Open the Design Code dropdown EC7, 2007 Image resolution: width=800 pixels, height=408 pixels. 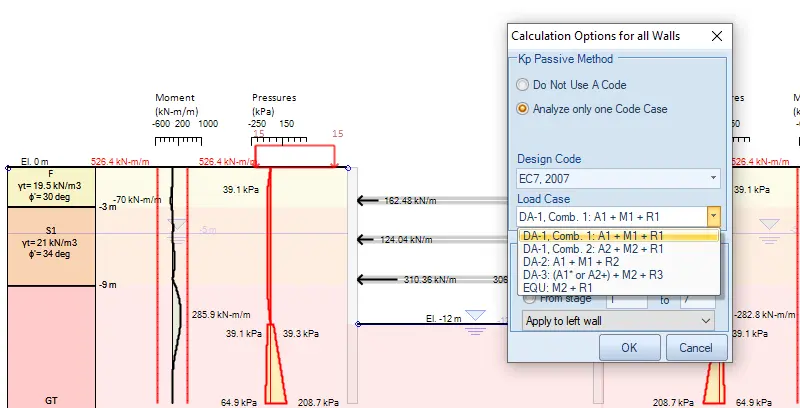(x=618, y=178)
